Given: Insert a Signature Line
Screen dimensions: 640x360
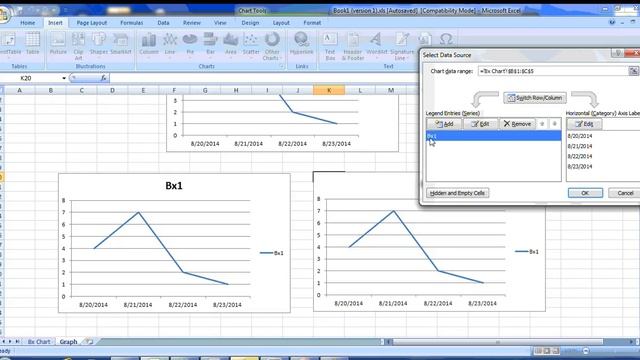Looking at the screenshot, I should pyautogui.click(x=402, y=47).
